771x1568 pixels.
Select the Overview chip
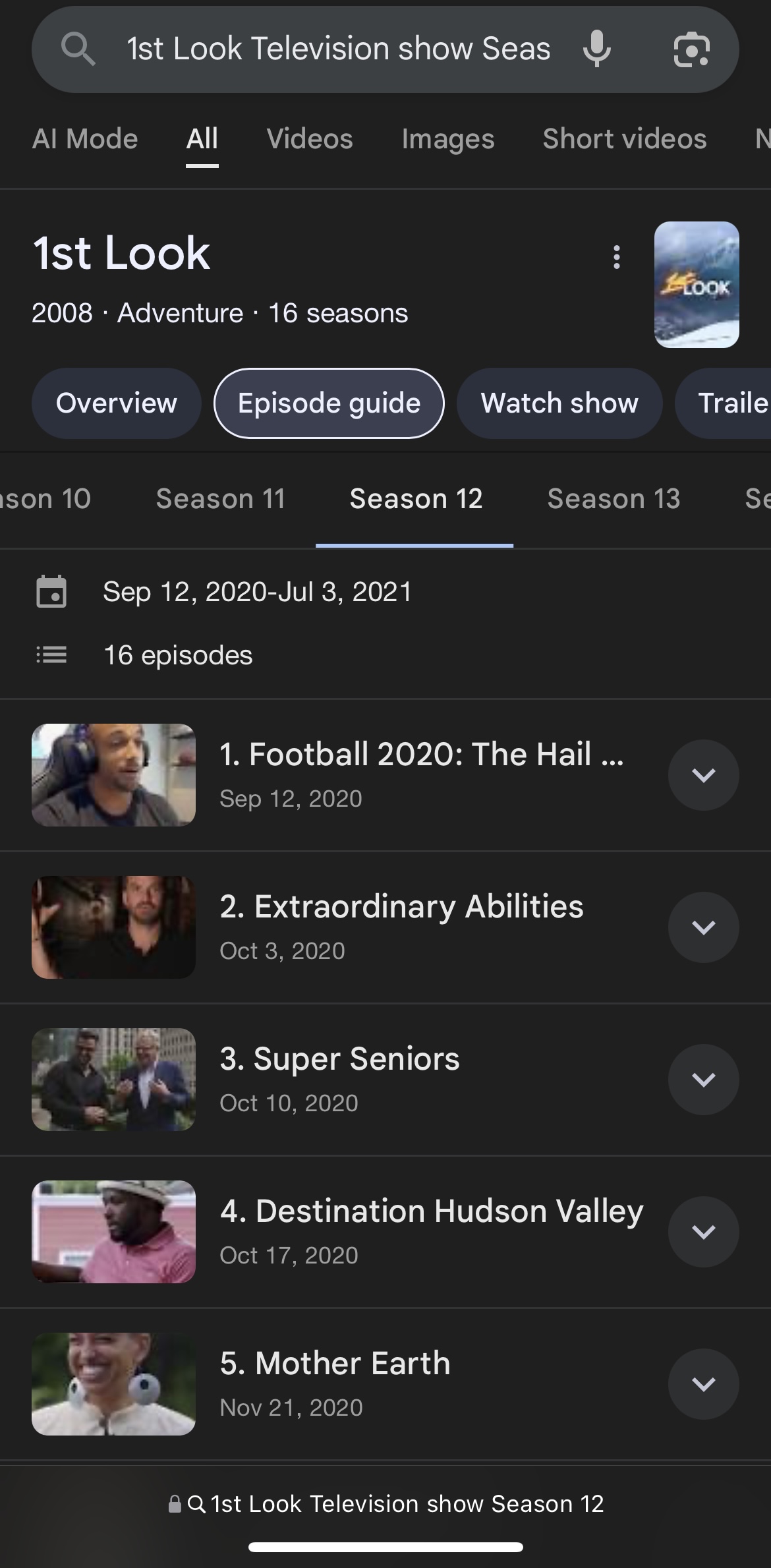point(117,403)
